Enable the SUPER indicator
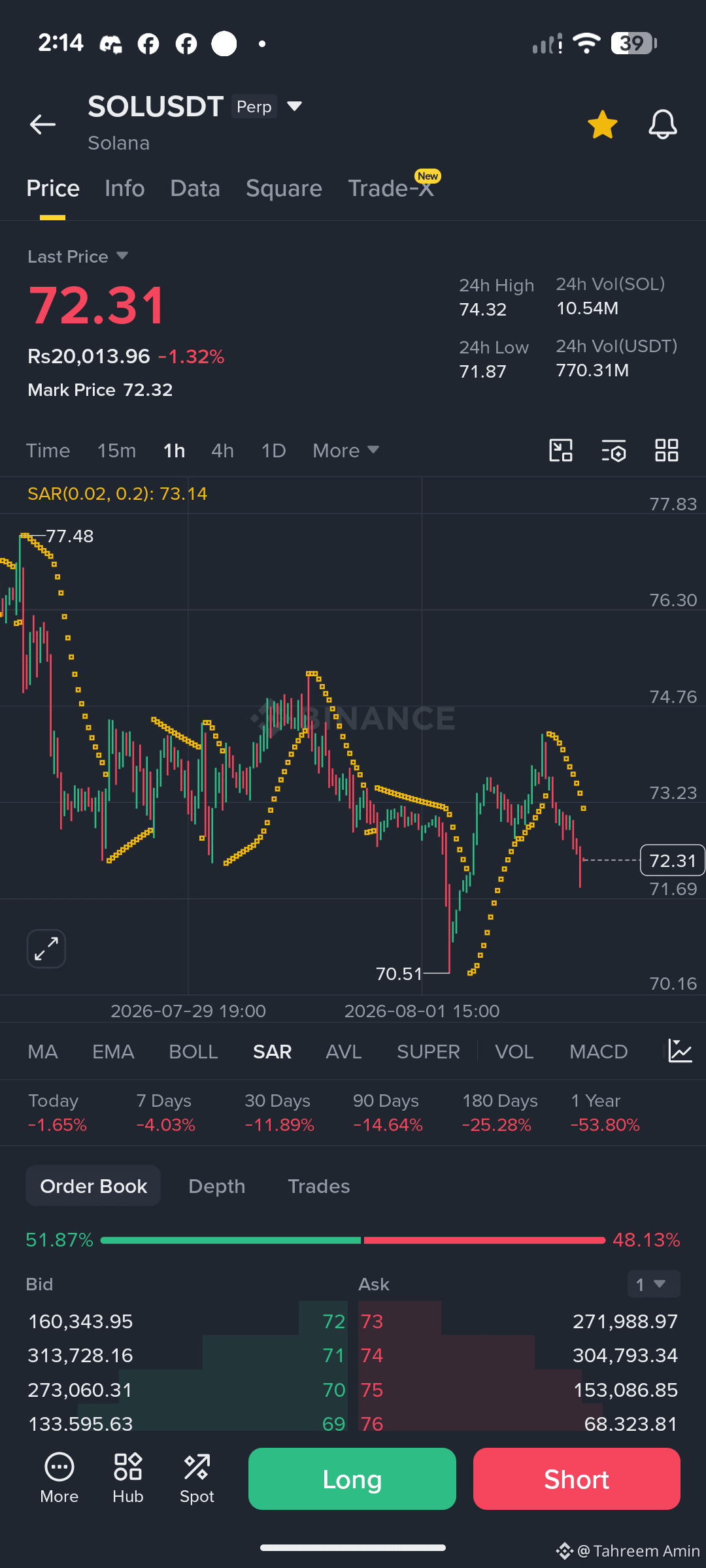The image size is (706, 1568). [x=428, y=1051]
